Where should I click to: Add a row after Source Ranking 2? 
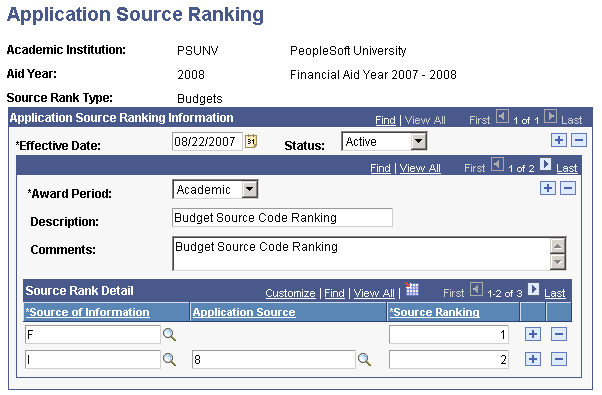(533, 359)
